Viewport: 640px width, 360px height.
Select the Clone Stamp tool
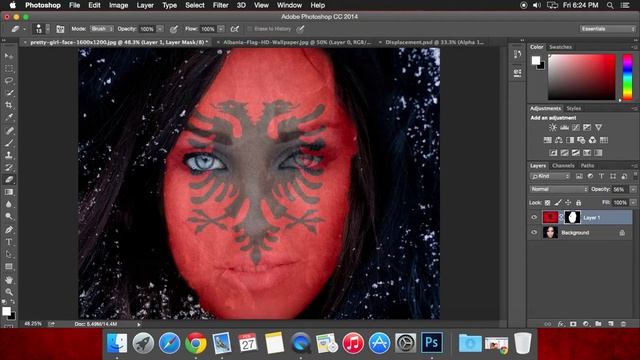click(9, 155)
